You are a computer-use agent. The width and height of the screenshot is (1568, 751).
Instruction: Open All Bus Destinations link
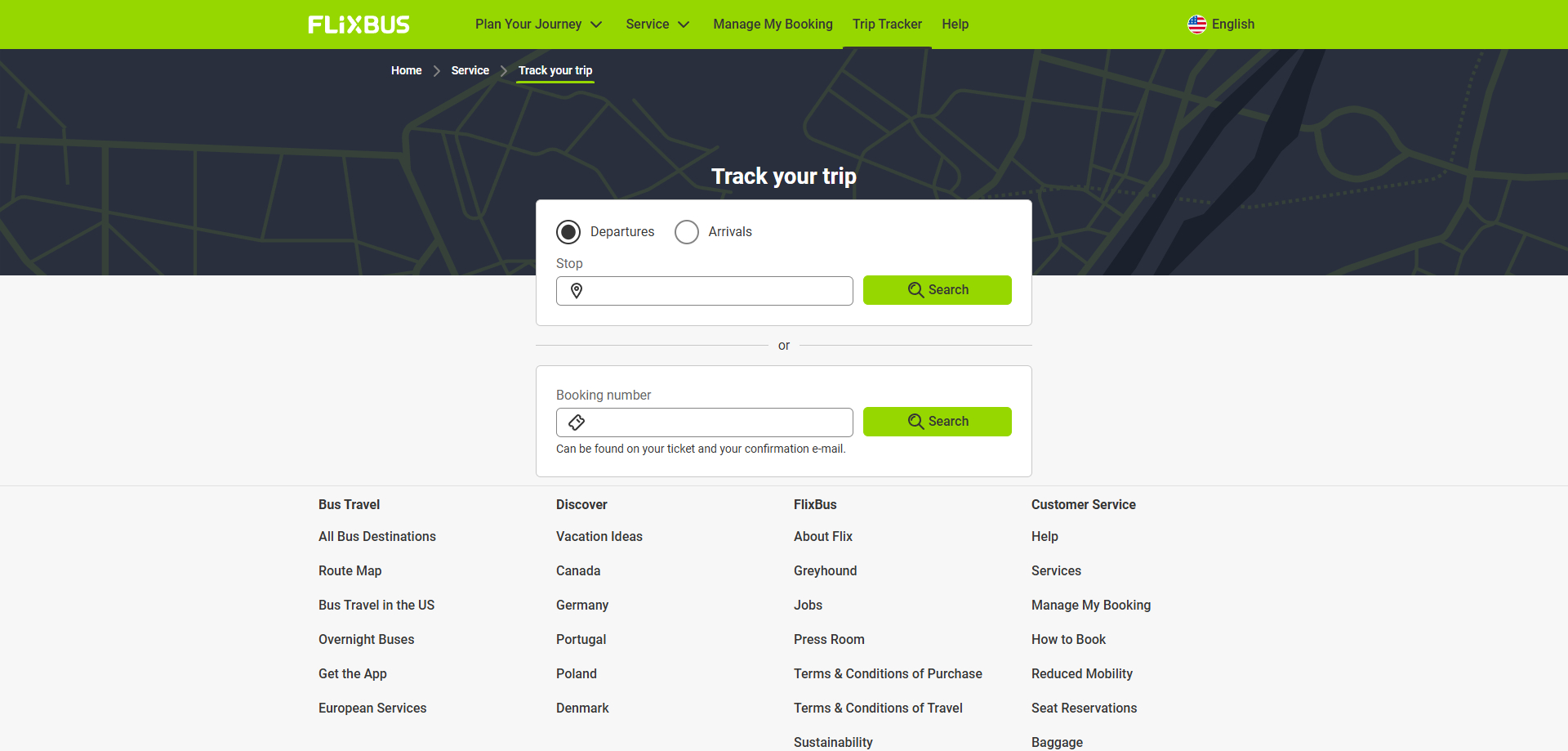coord(377,537)
